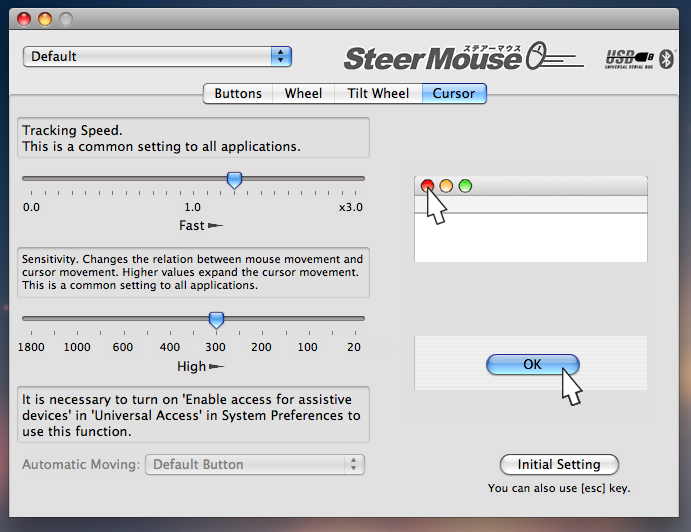Close the SteerMouse window with the red button
691x532 pixels.
pyautogui.click(x=24, y=19)
